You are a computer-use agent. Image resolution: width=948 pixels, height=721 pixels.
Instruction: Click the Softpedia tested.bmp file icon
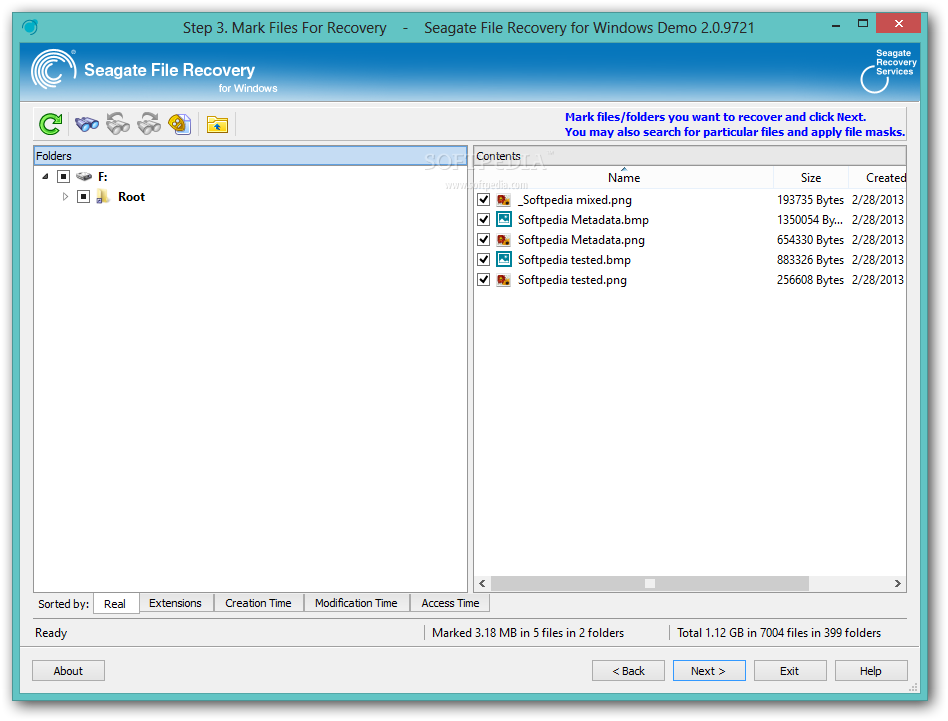click(504, 259)
